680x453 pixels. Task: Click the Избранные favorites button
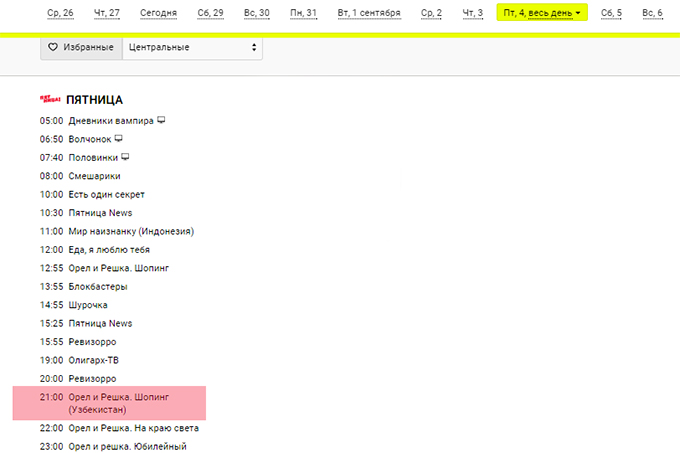pos(82,47)
